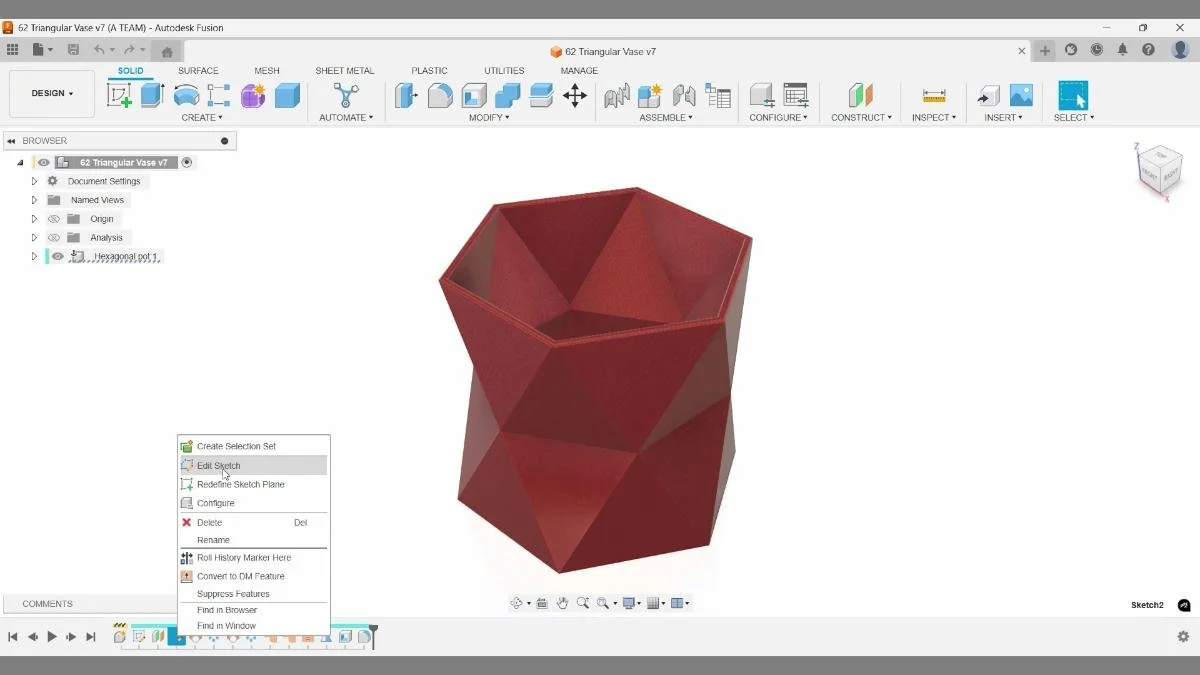
Task: Open the COMMENTS panel
Action: pos(46,603)
